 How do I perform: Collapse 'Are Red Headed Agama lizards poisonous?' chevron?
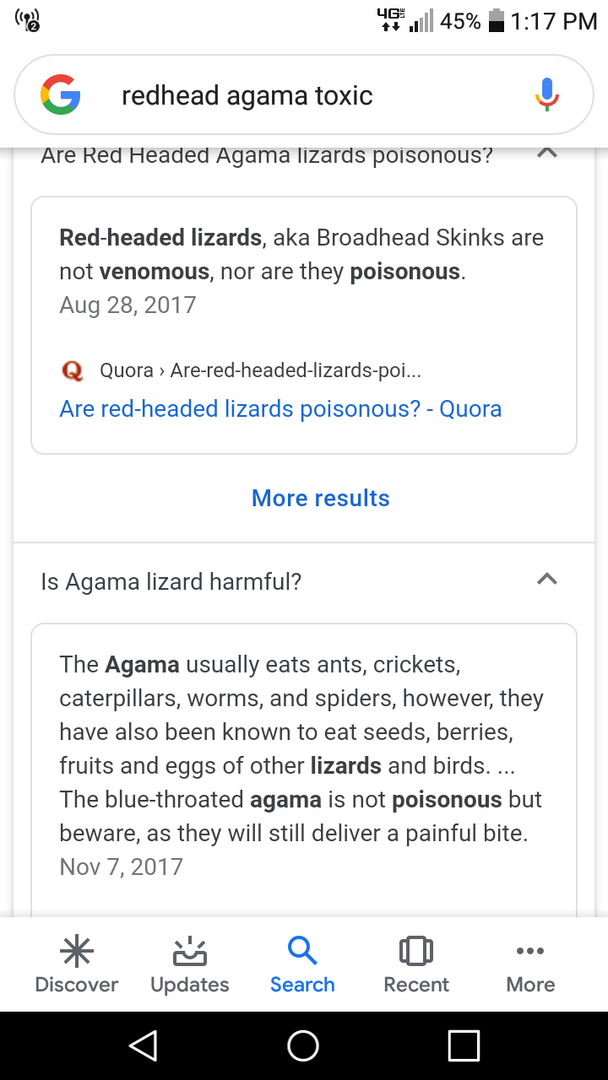click(x=547, y=153)
